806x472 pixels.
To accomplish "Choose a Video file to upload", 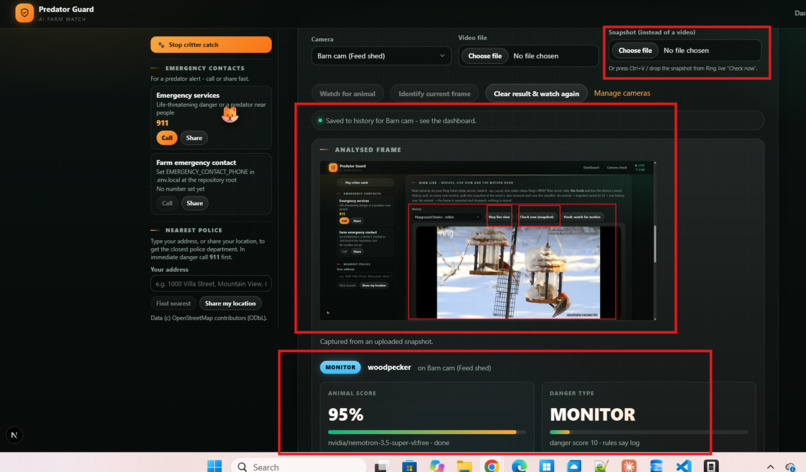I will 484,56.
